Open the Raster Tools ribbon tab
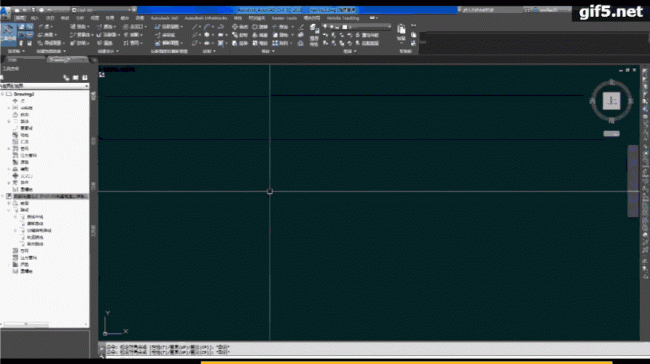Screen dimensions: 650x364 [x=284, y=18]
